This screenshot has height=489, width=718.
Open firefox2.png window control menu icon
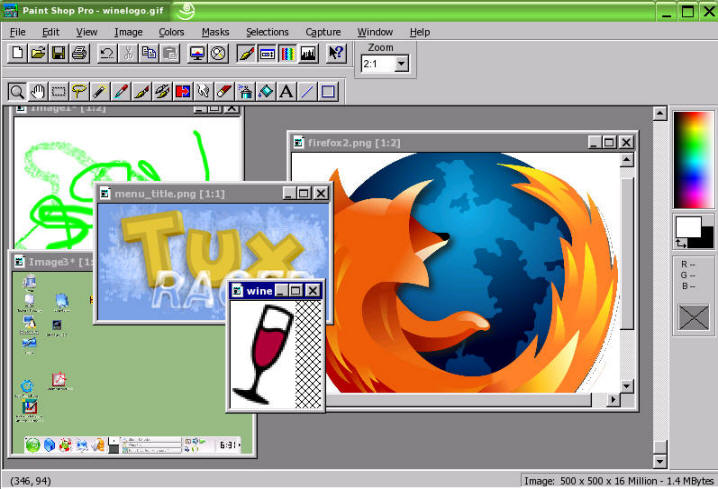[299, 142]
